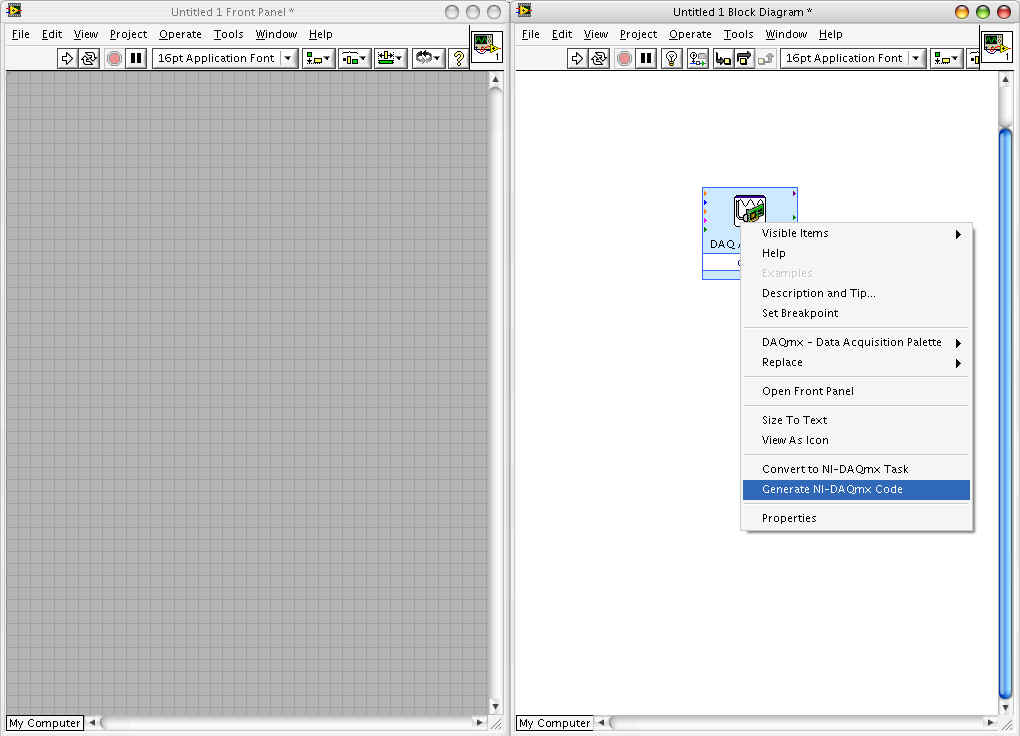Expand DAQmx - Data Acquisition Palette submenu
Viewport: 1020px width, 736px height.
(x=856, y=342)
